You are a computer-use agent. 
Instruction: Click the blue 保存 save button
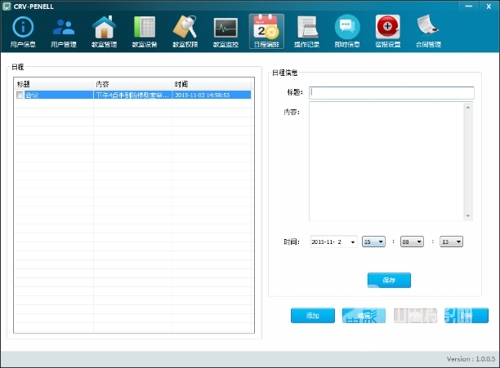[x=389, y=280]
